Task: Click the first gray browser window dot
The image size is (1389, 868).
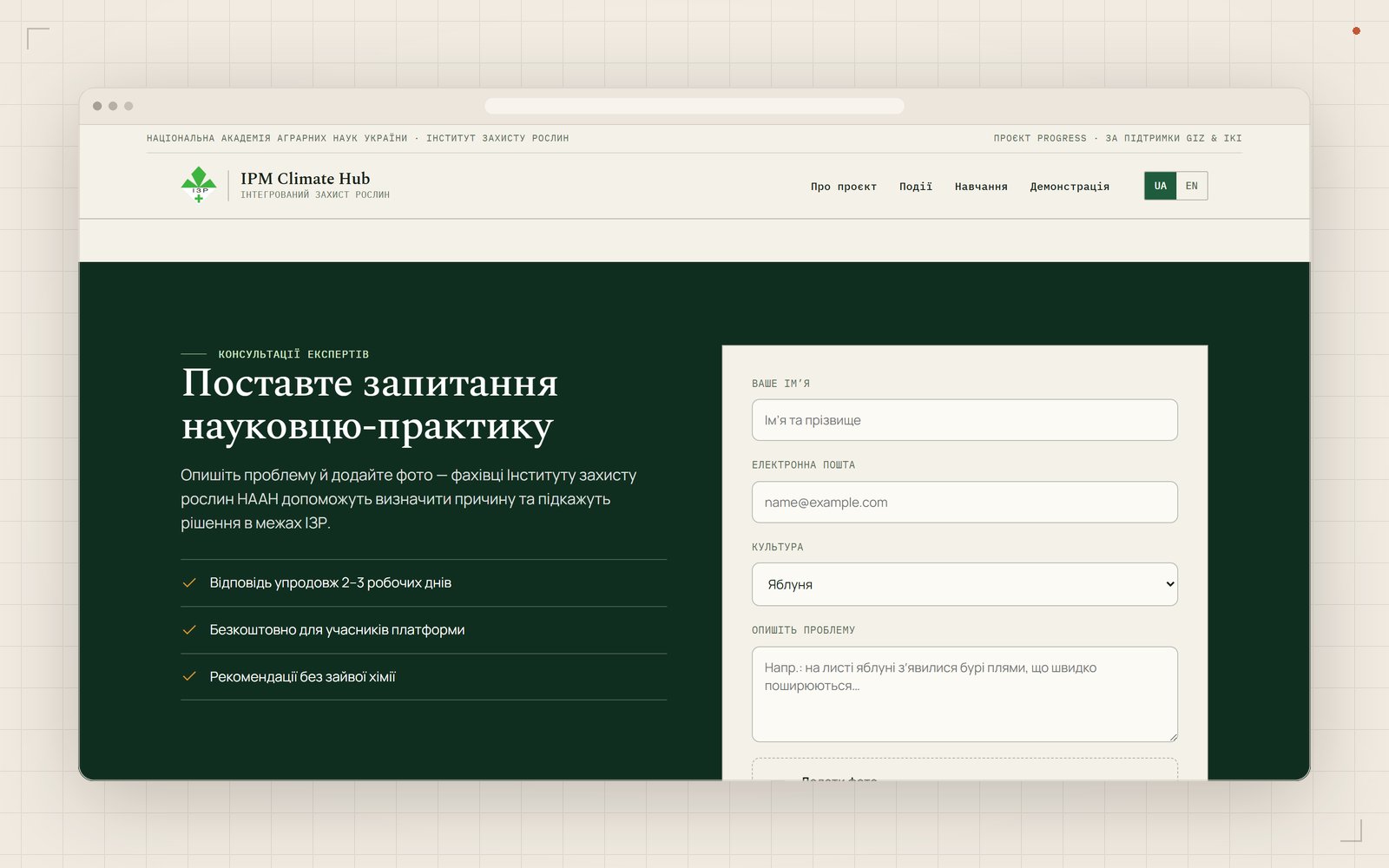Action: click(97, 106)
